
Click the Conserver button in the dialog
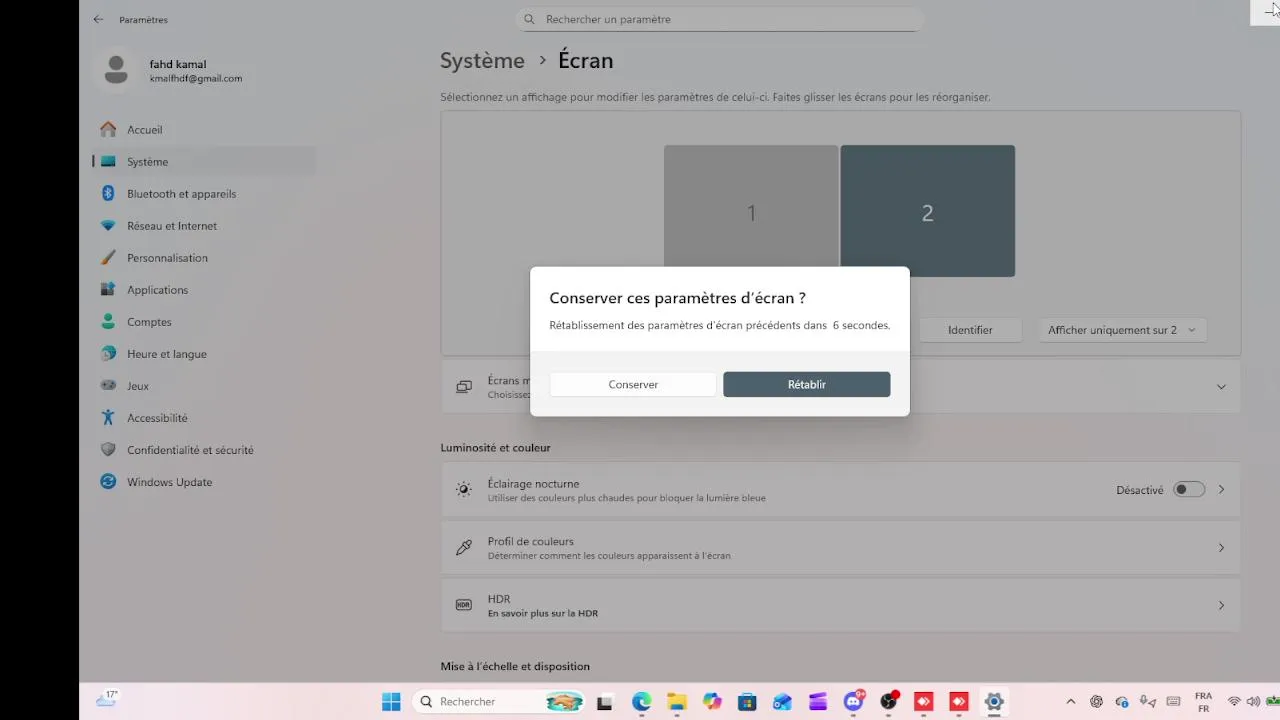(633, 384)
